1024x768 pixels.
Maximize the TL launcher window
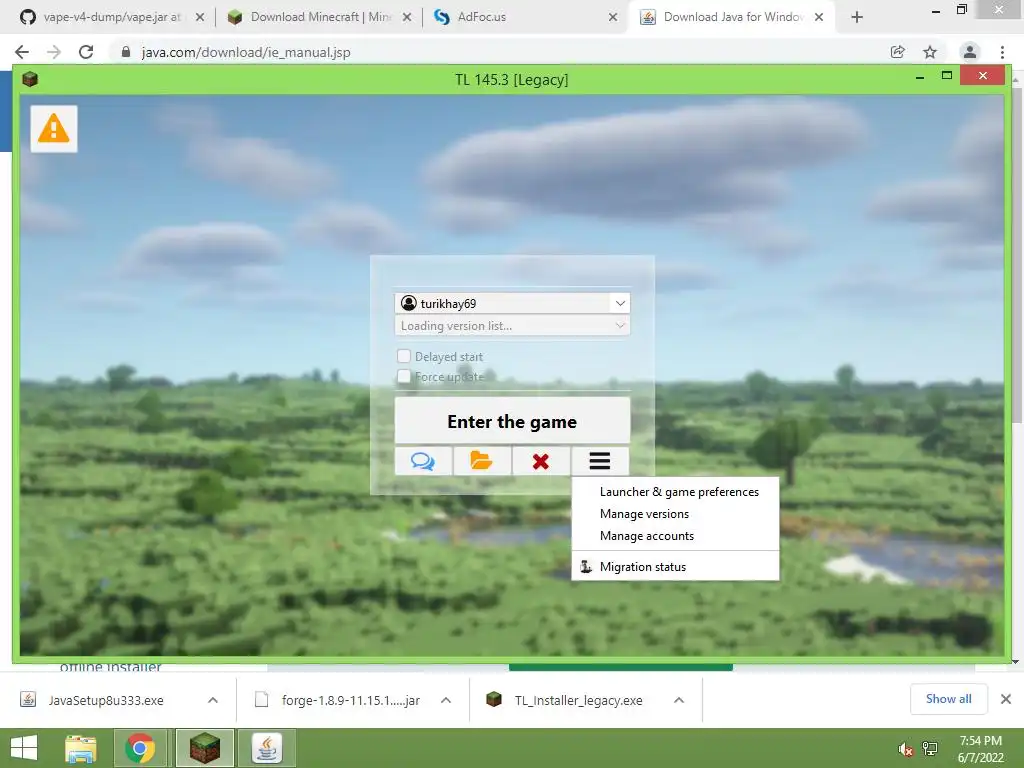(947, 76)
